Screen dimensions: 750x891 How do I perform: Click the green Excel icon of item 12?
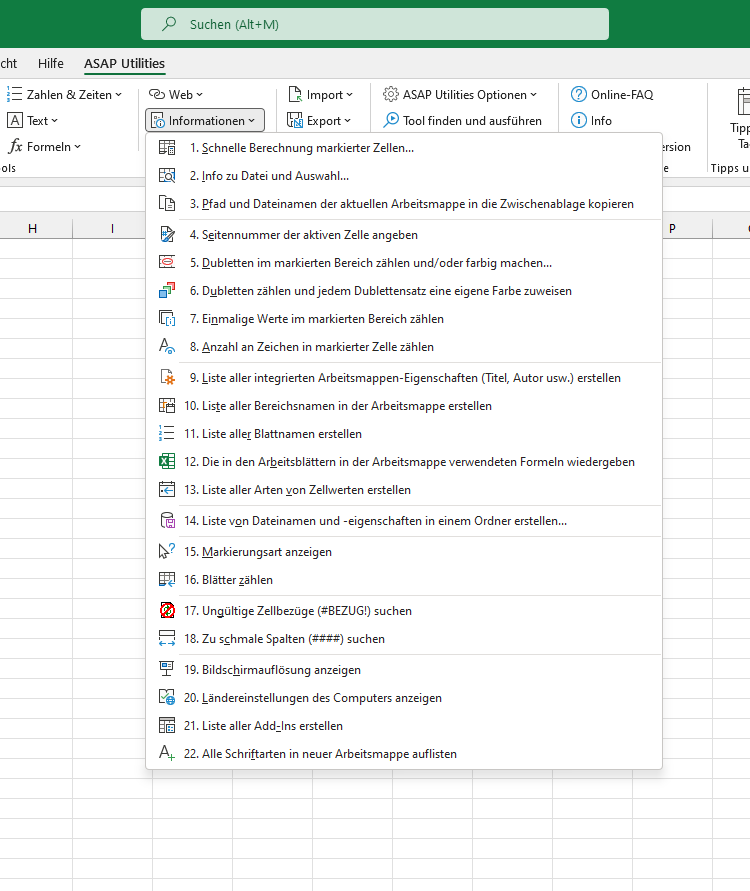[x=167, y=461]
